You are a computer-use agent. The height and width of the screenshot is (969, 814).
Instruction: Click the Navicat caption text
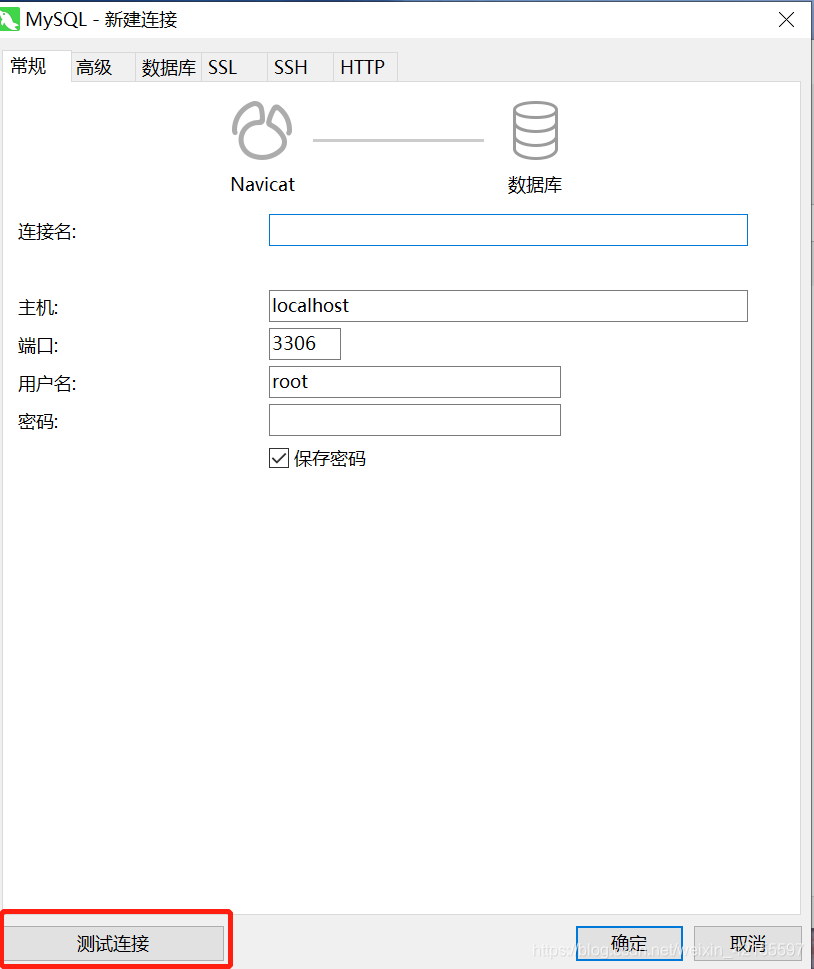click(x=262, y=184)
